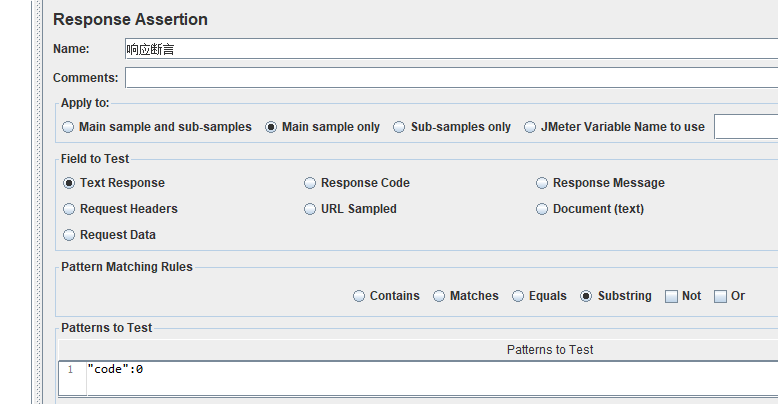This screenshot has height=404, width=778.
Task: Choose 'Equals' pattern matching rule
Action: (518, 296)
